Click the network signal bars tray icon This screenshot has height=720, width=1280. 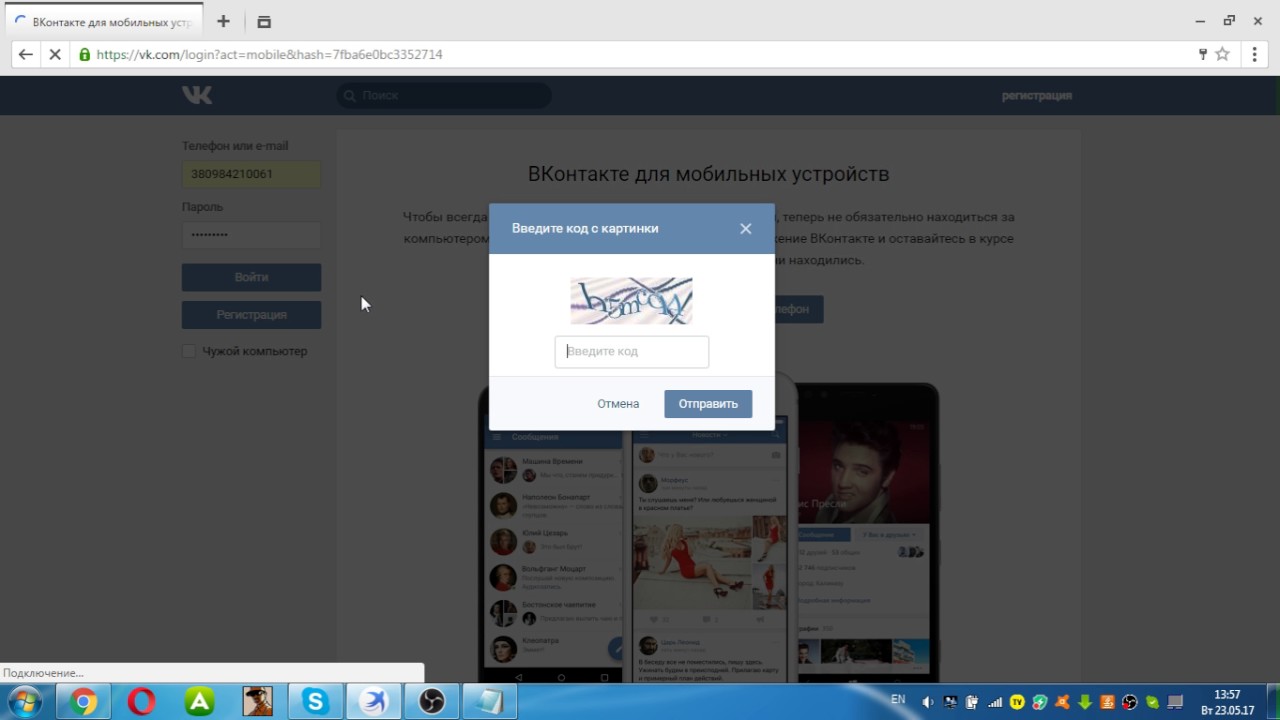coord(995,702)
